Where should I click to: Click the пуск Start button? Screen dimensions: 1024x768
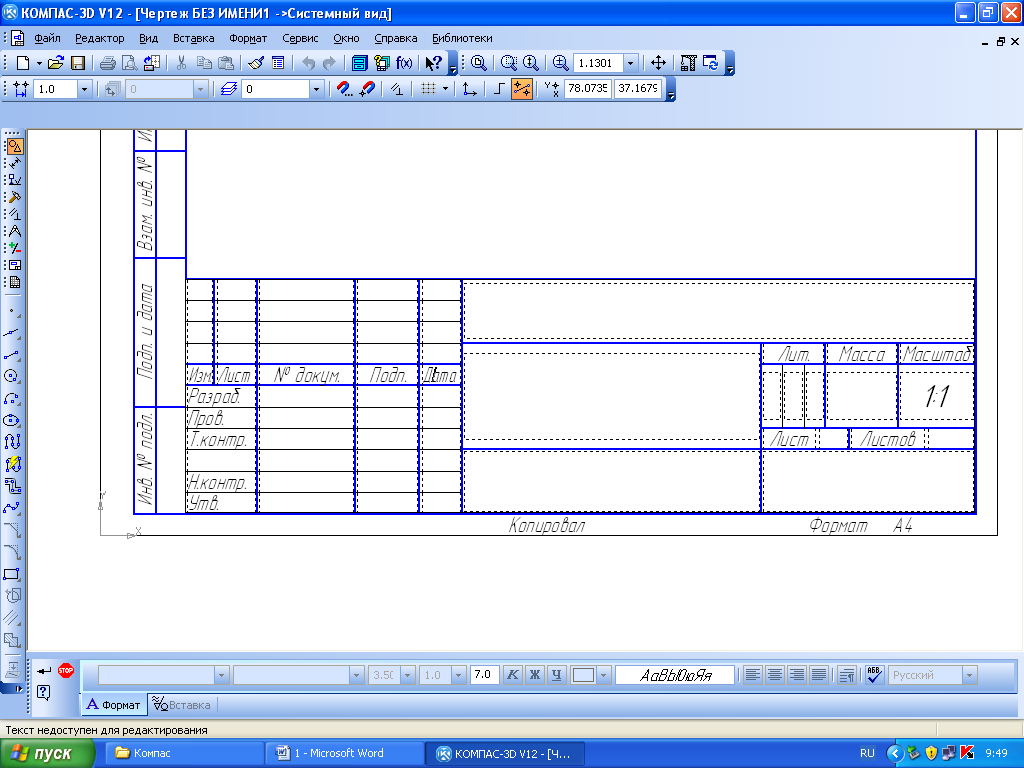pyautogui.click(x=47, y=754)
